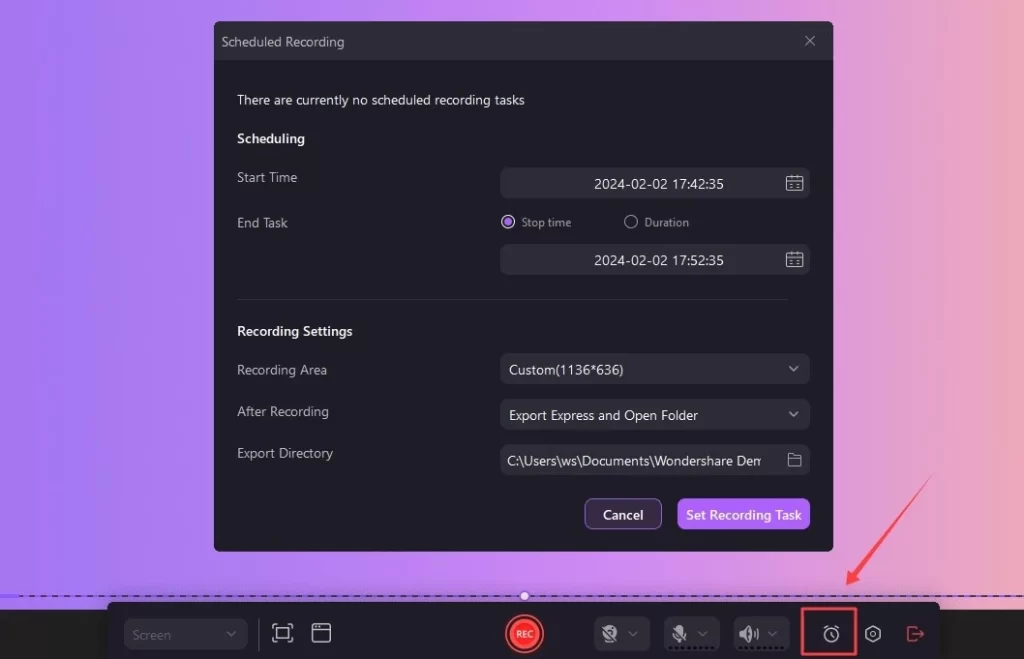Viewport: 1024px width, 659px height.
Task: Click the Scheduled Recording dialog title
Action: coord(283,42)
